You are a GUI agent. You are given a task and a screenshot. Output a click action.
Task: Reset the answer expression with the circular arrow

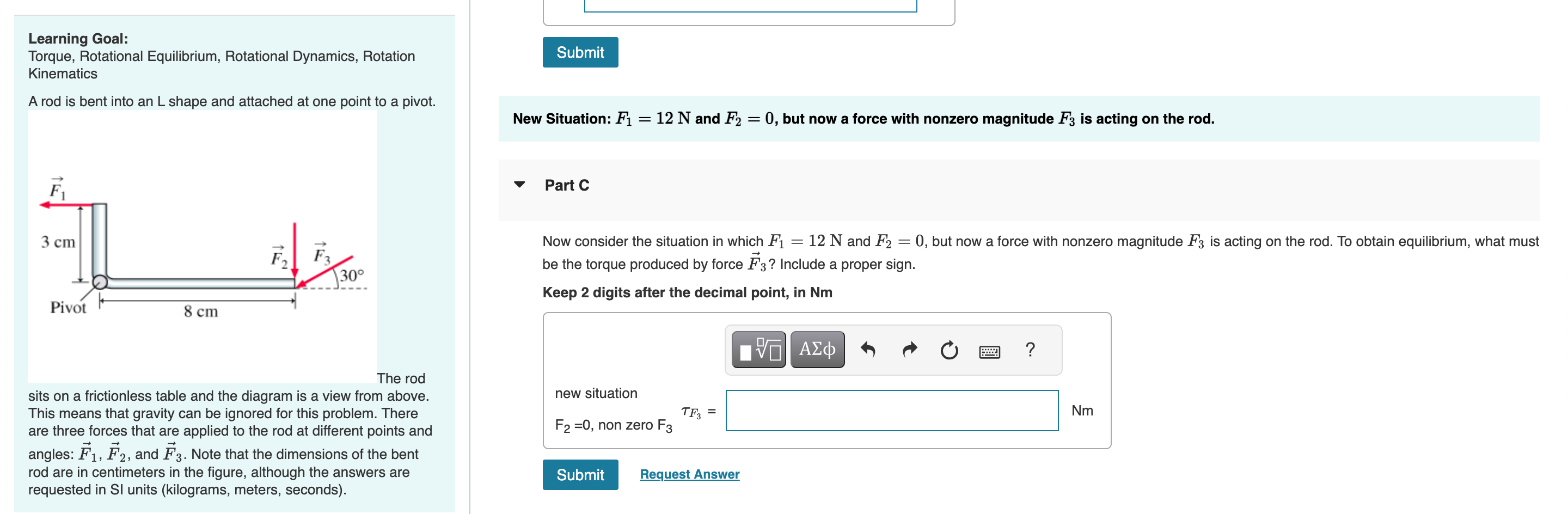pyautogui.click(x=950, y=349)
